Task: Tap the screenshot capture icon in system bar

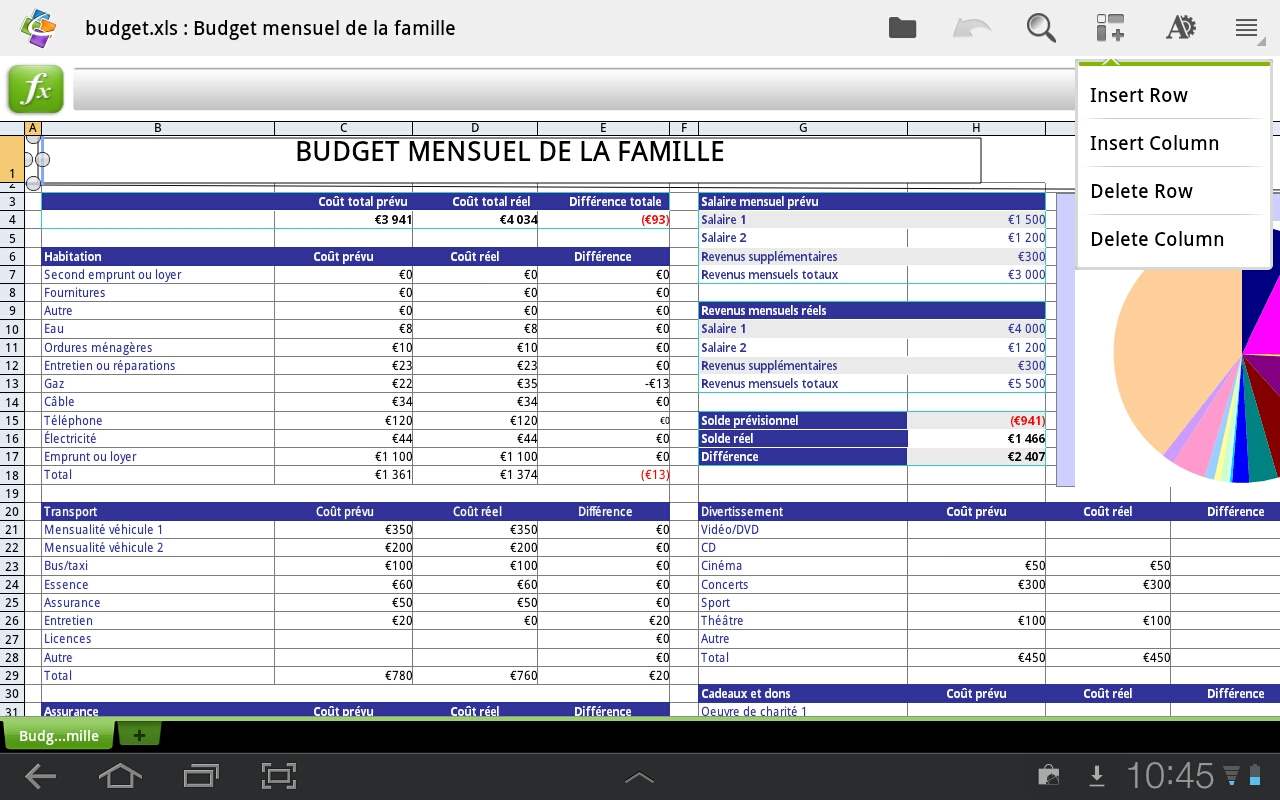Action: [279, 776]
